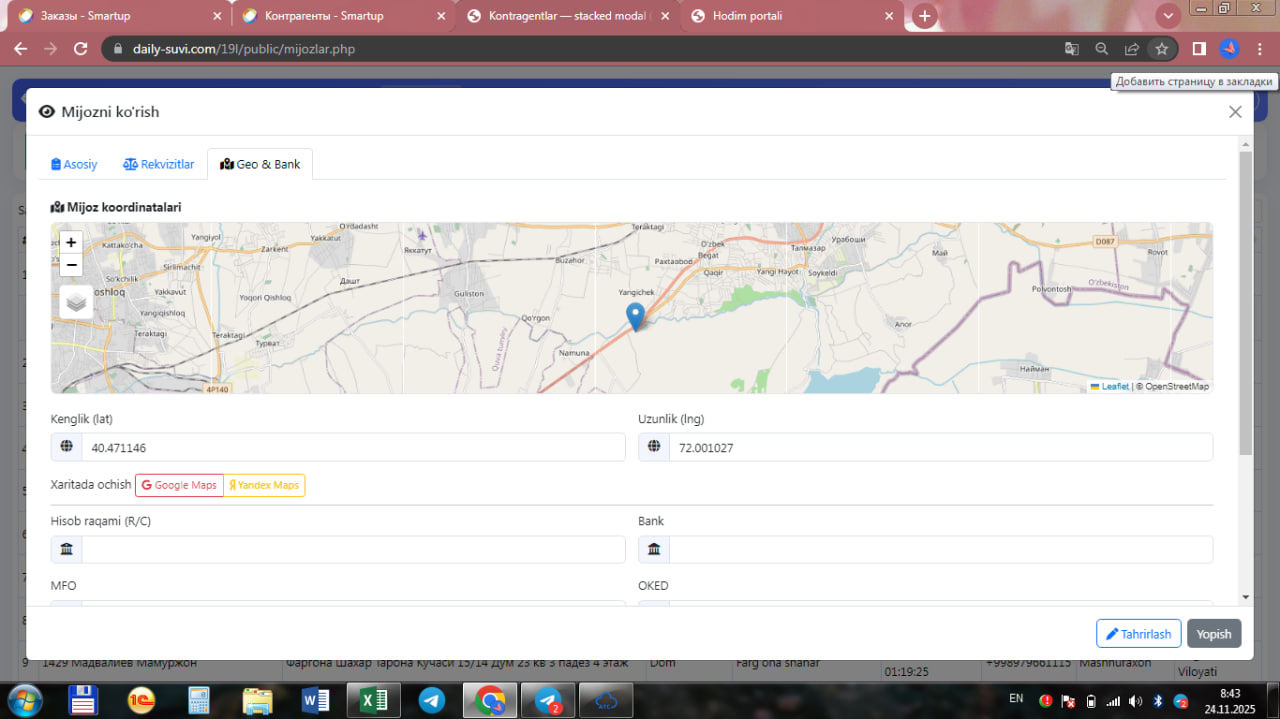
Task: Close the Mijozni ko'rish modal
Action: click(1235, 112)
